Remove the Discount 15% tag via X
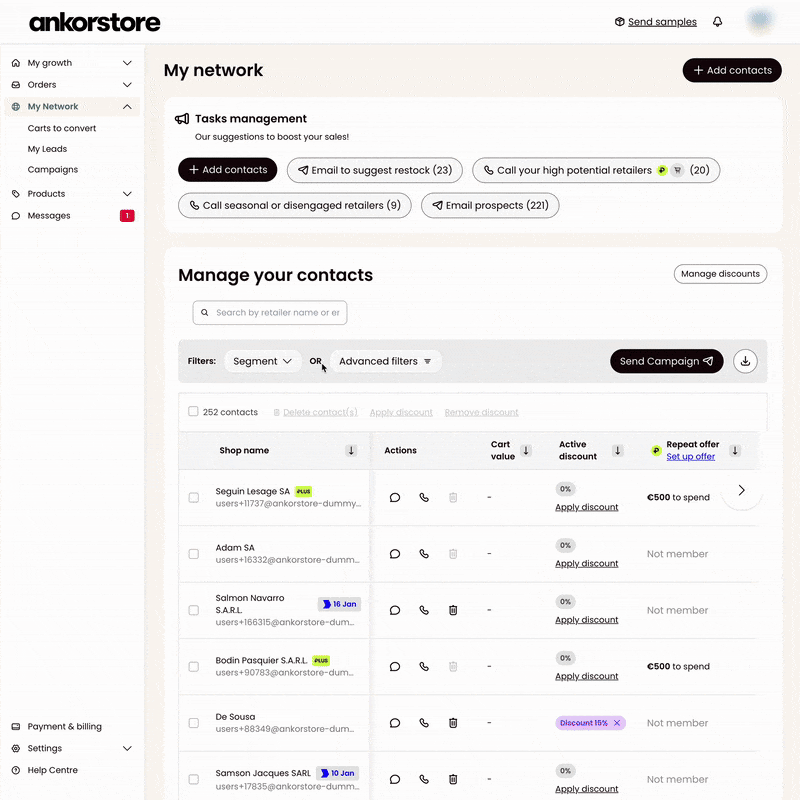Image resolution: width=800 pixels, height=800 pixels. (x=617, y=723)
